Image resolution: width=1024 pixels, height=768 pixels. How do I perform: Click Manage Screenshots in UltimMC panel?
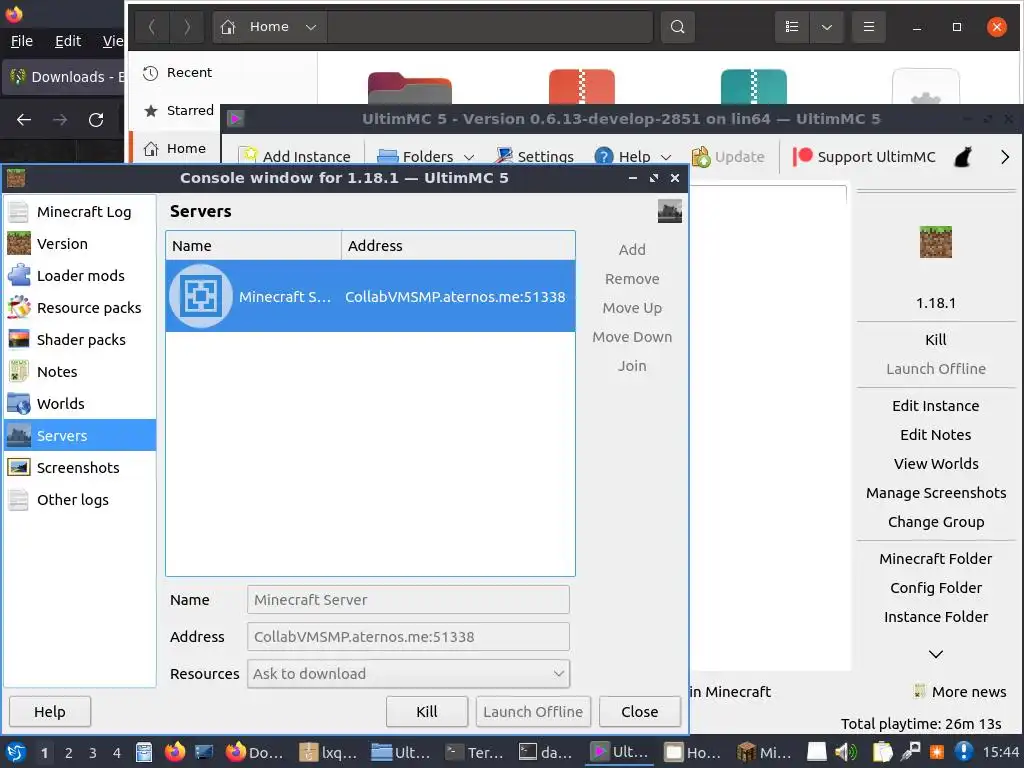(935, 493)
